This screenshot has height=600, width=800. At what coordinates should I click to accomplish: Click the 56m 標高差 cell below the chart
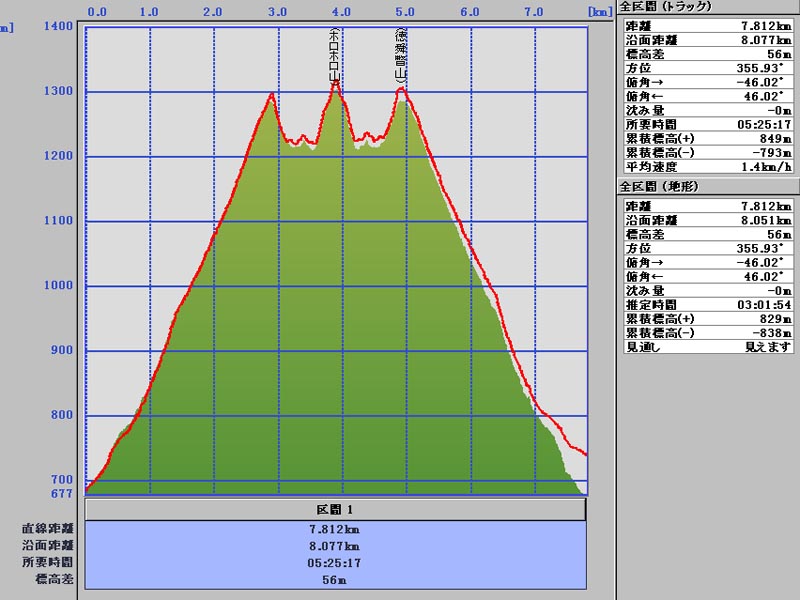tap(335, 579)
